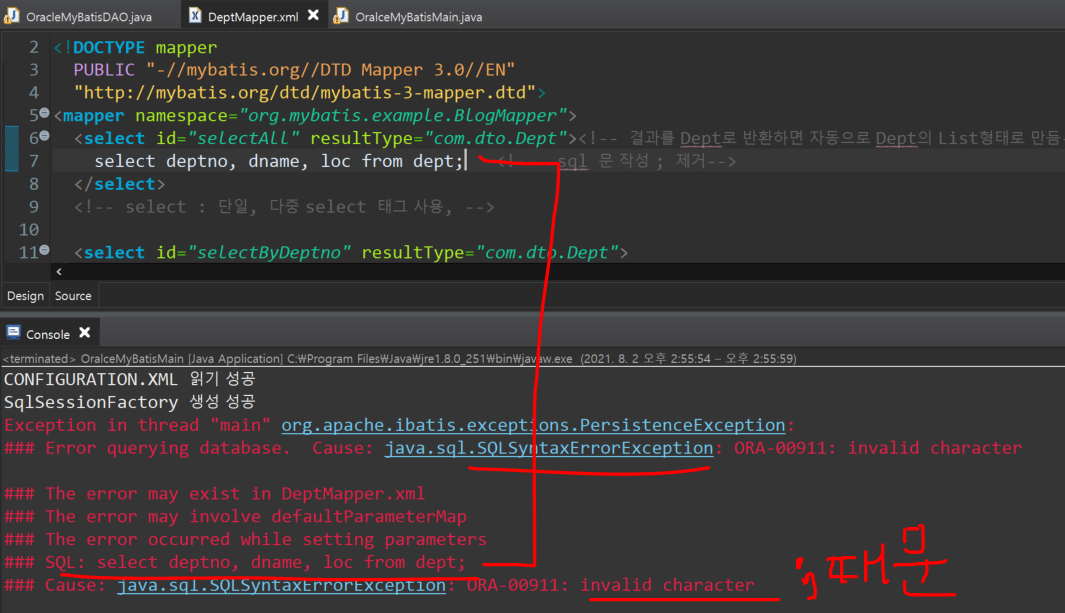The height and width of the screenshot is (613, 1065).
Task: Open the OralceMyBatisMain.java tab
Action: pyautogui.click(x=418, y=16)
